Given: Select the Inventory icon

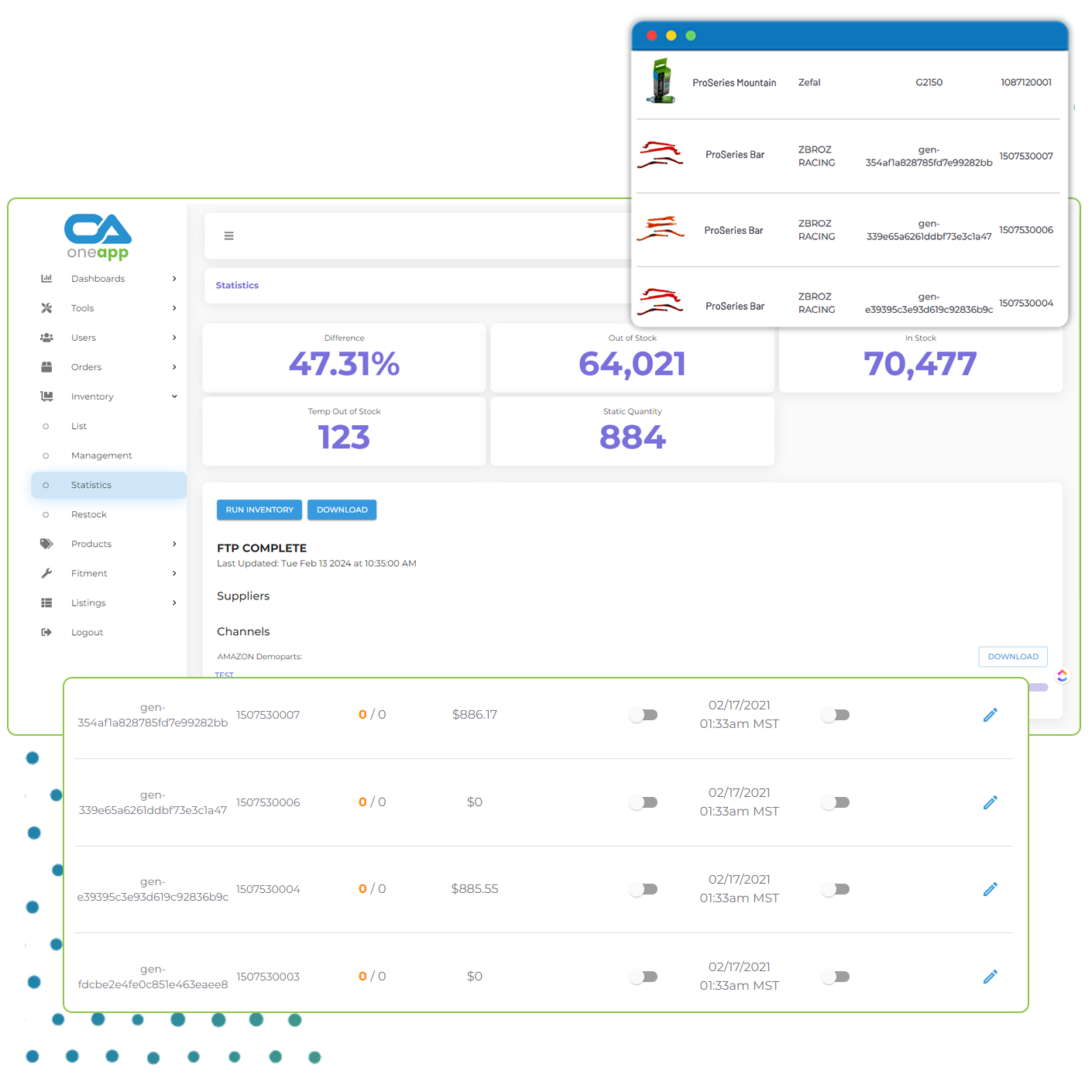Looking at the screenshot, I should [x=46, y=396].
